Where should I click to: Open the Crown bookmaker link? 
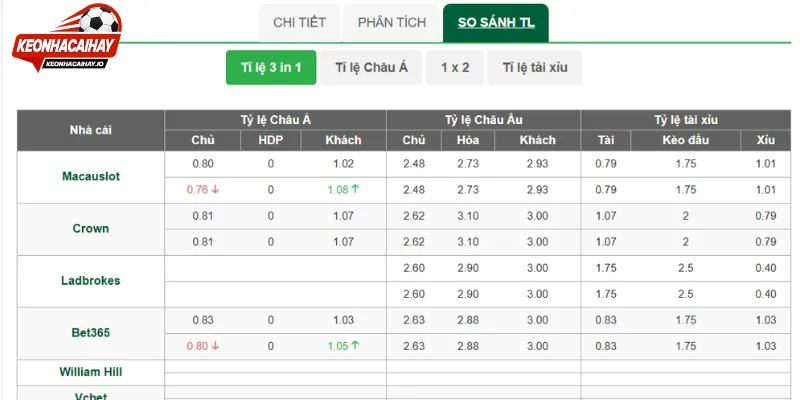(91, 228)
